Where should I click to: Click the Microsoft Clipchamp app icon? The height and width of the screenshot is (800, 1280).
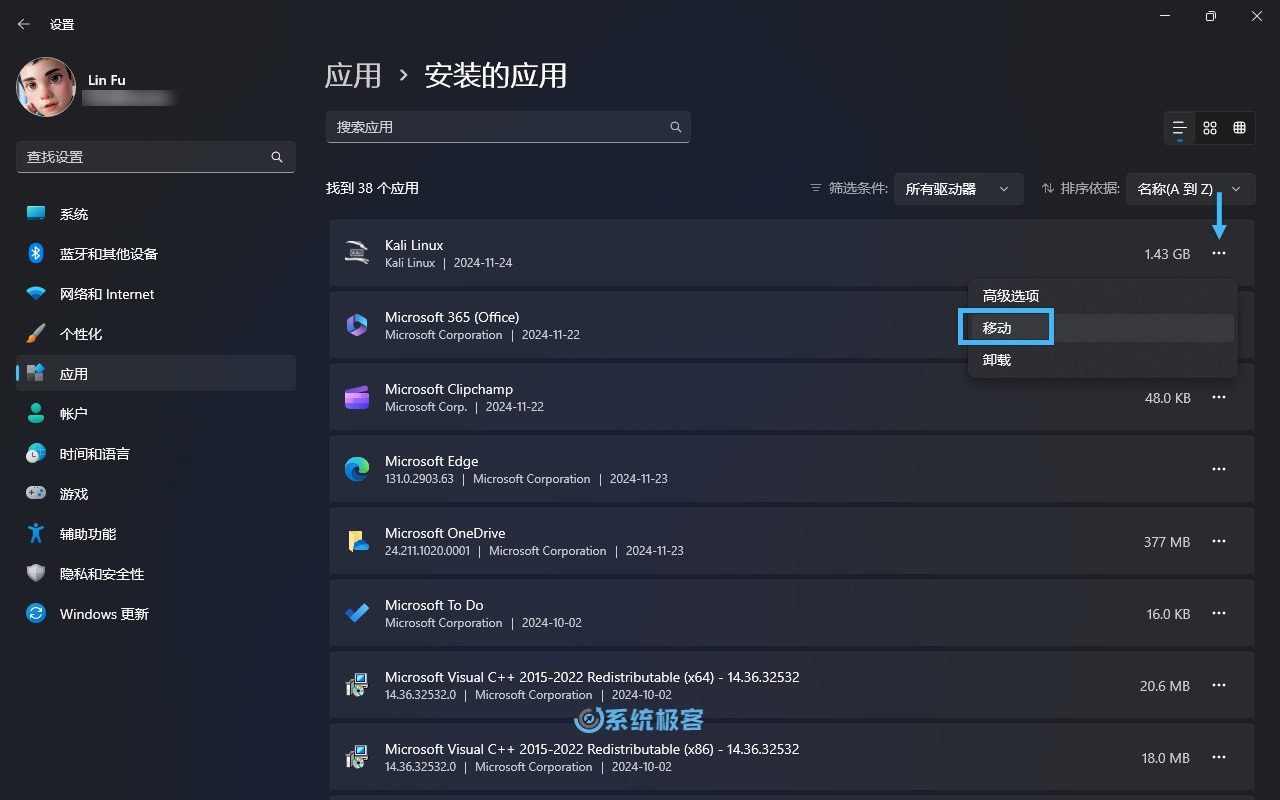point(357,397)
